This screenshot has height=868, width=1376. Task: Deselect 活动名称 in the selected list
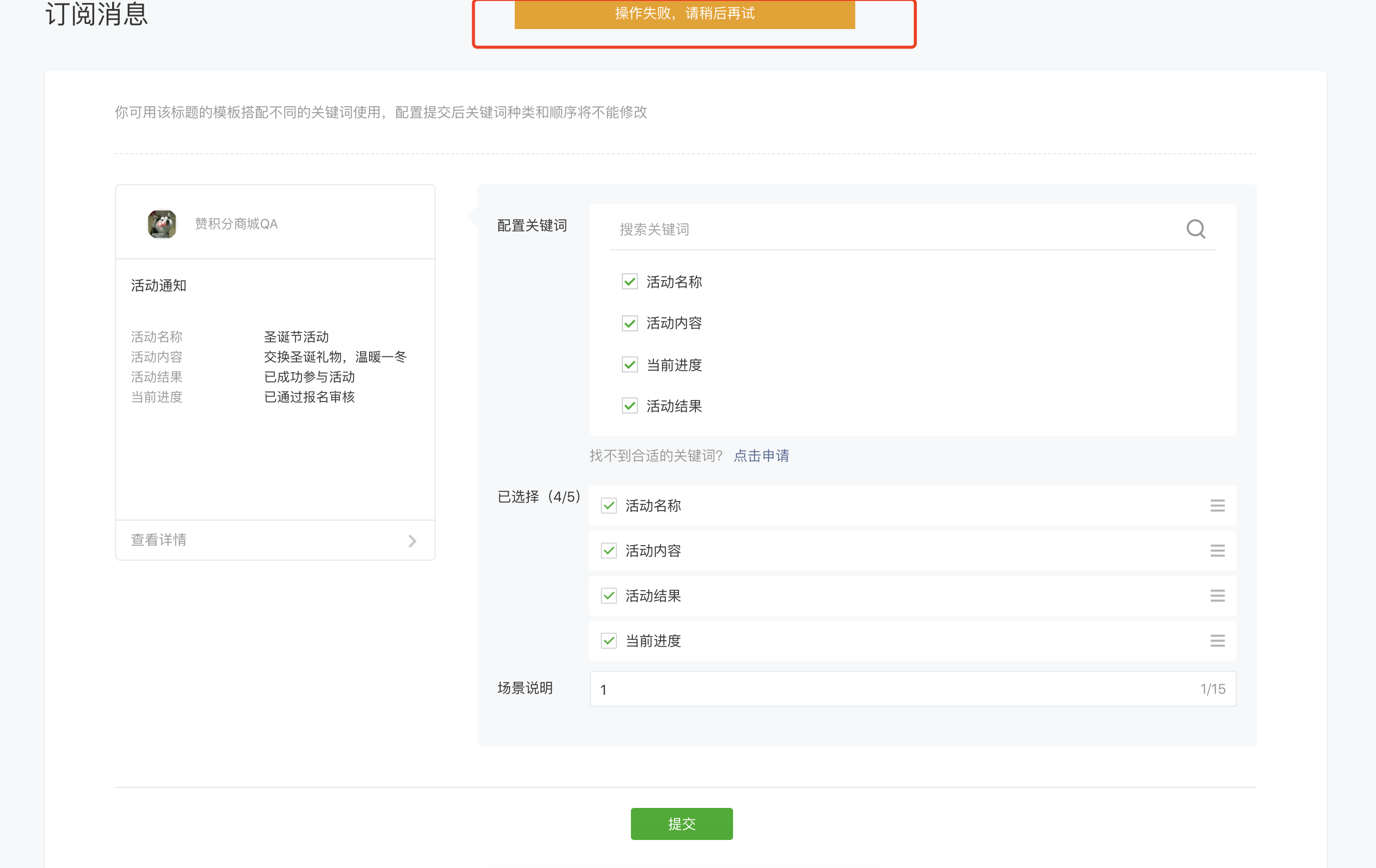(x=608, y=506)
